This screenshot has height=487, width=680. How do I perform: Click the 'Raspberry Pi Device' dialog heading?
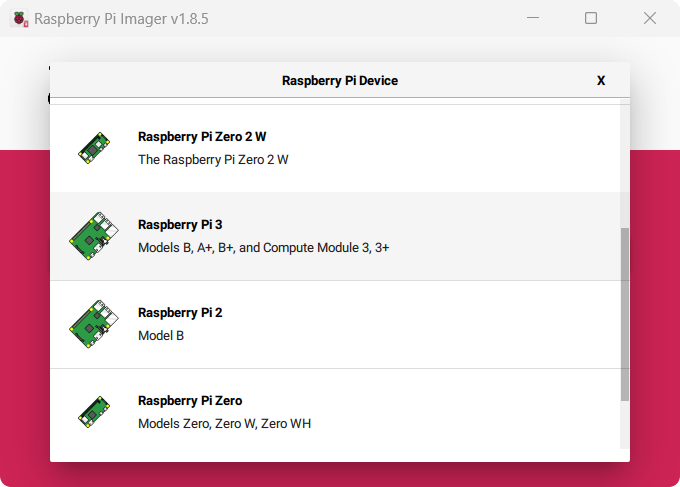(x=340, y=81)
